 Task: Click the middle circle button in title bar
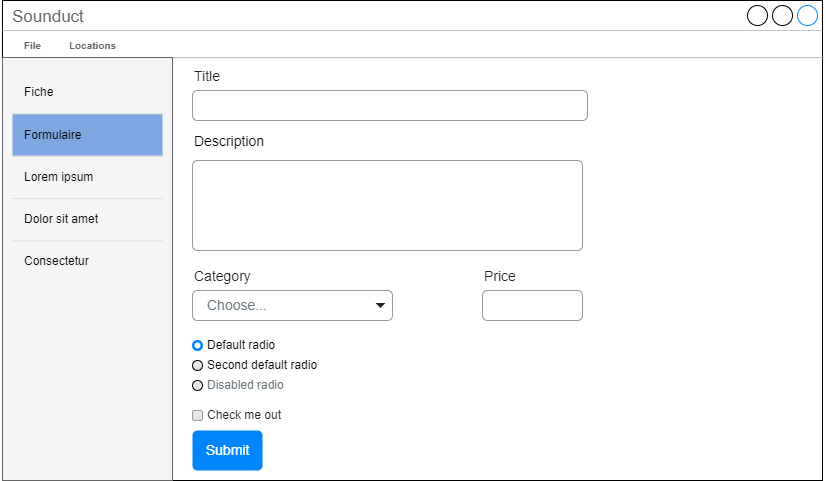(783, 16)
